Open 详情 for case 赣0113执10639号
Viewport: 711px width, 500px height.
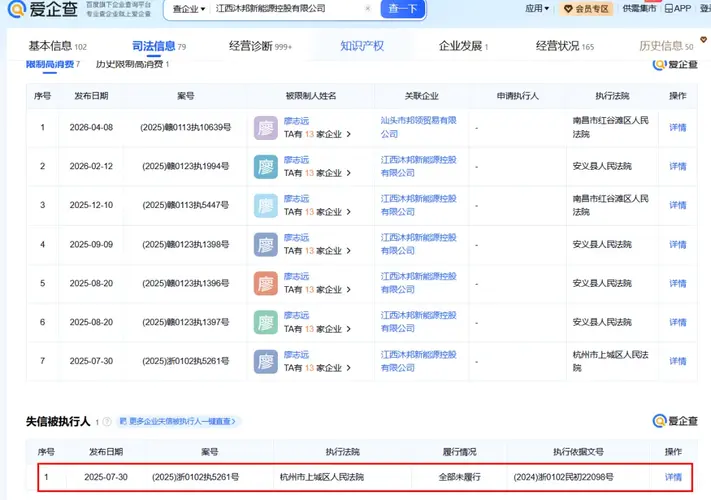click(x=677, y=128)
